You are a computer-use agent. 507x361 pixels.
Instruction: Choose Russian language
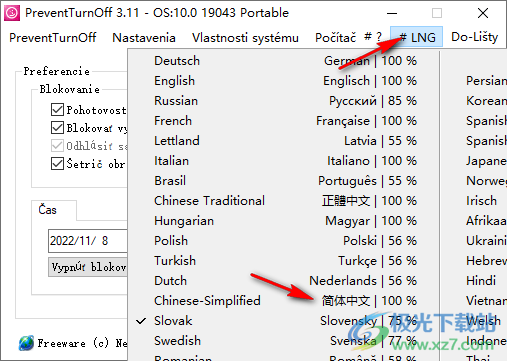284,101
